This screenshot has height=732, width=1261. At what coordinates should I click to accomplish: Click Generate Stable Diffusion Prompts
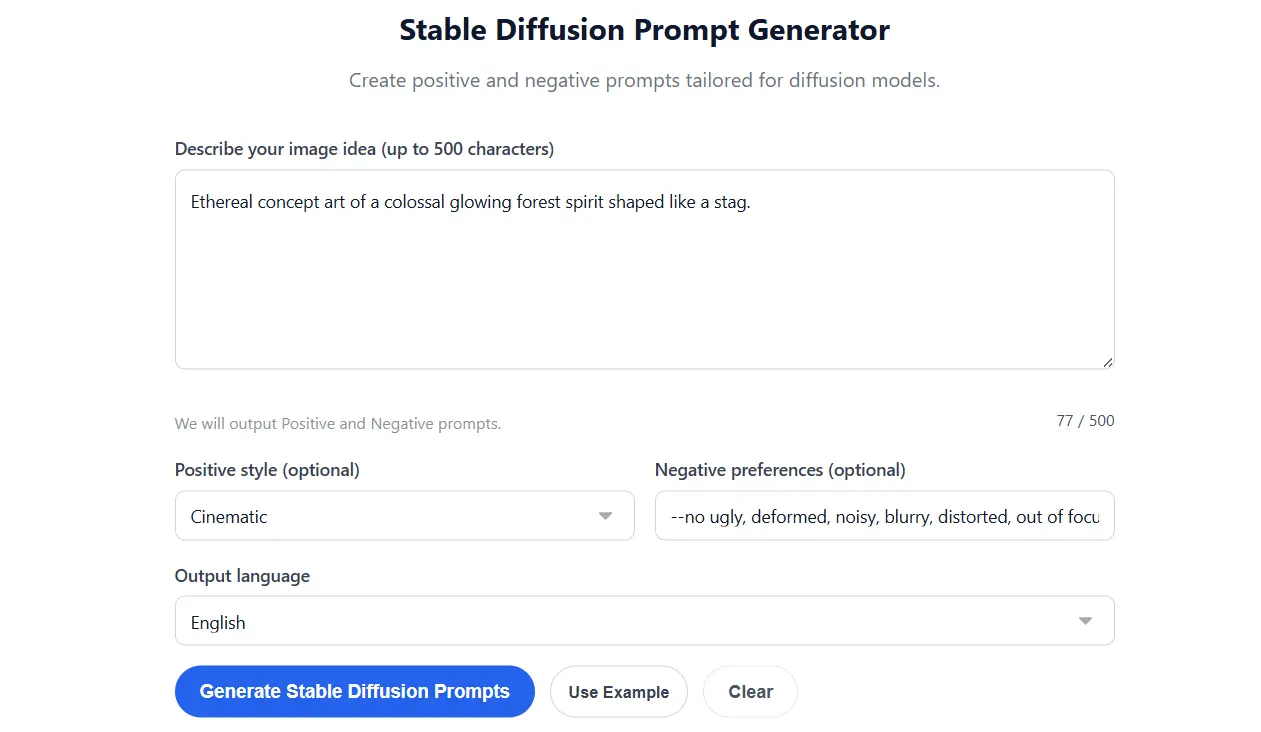click(x=354, y=691)
